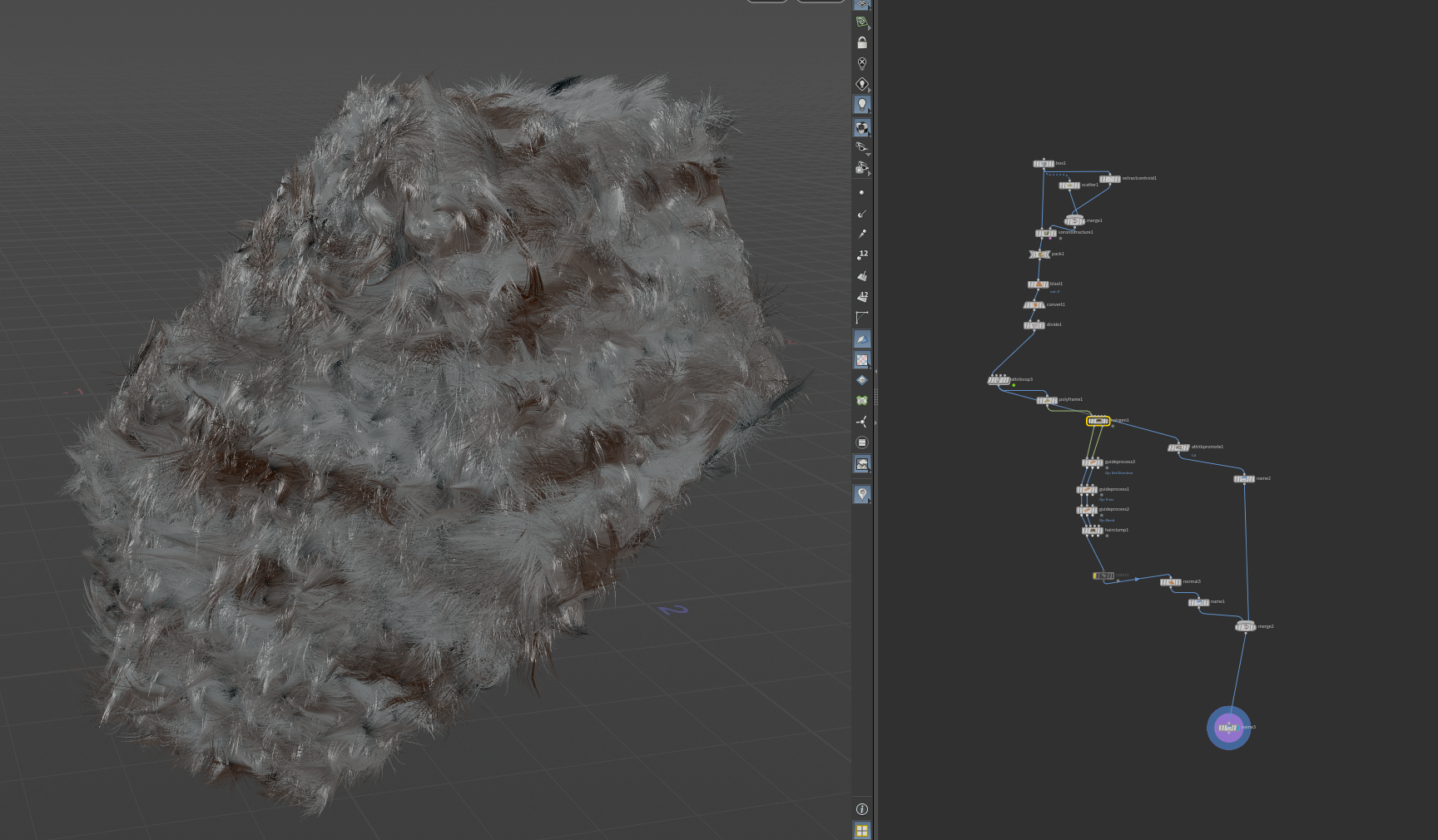Select the normal3 node

pos(1171,582)
